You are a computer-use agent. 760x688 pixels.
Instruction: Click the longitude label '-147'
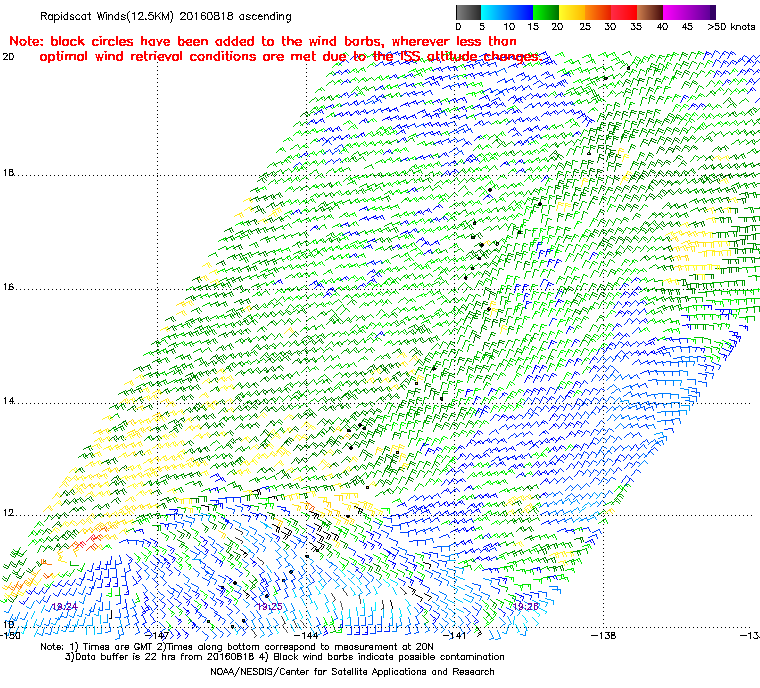157,635
